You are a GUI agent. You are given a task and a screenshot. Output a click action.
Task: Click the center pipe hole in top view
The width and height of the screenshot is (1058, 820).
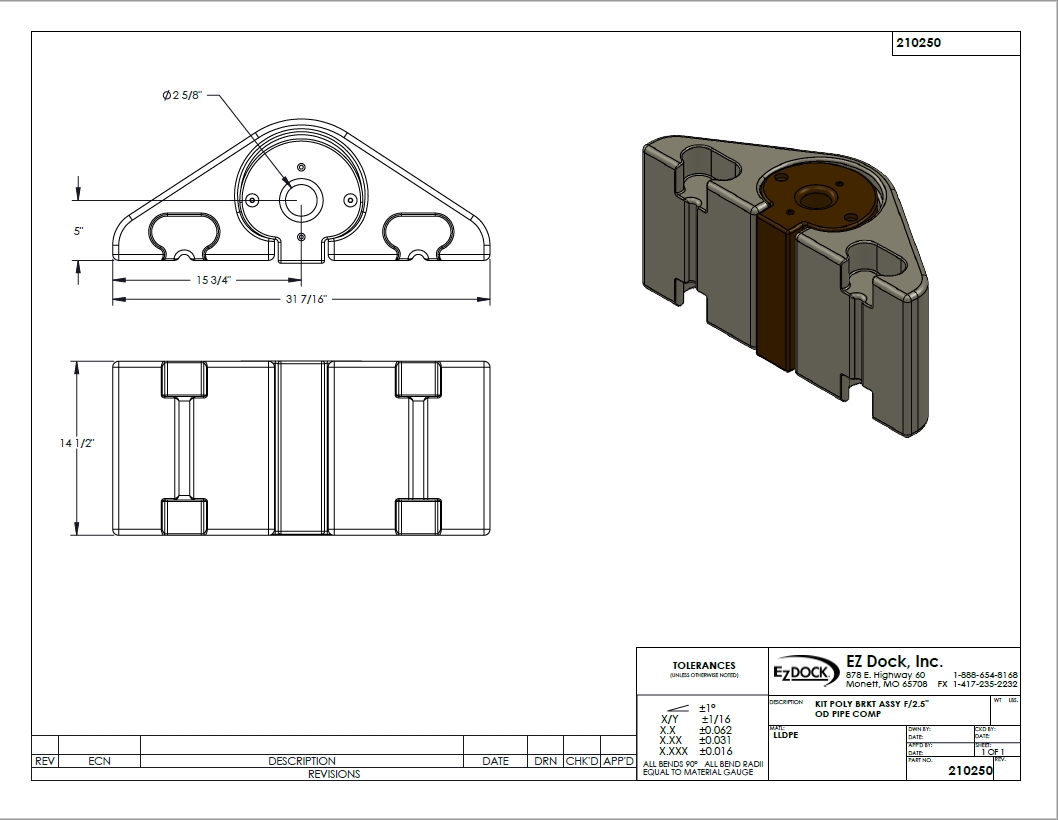pos(301,200)
